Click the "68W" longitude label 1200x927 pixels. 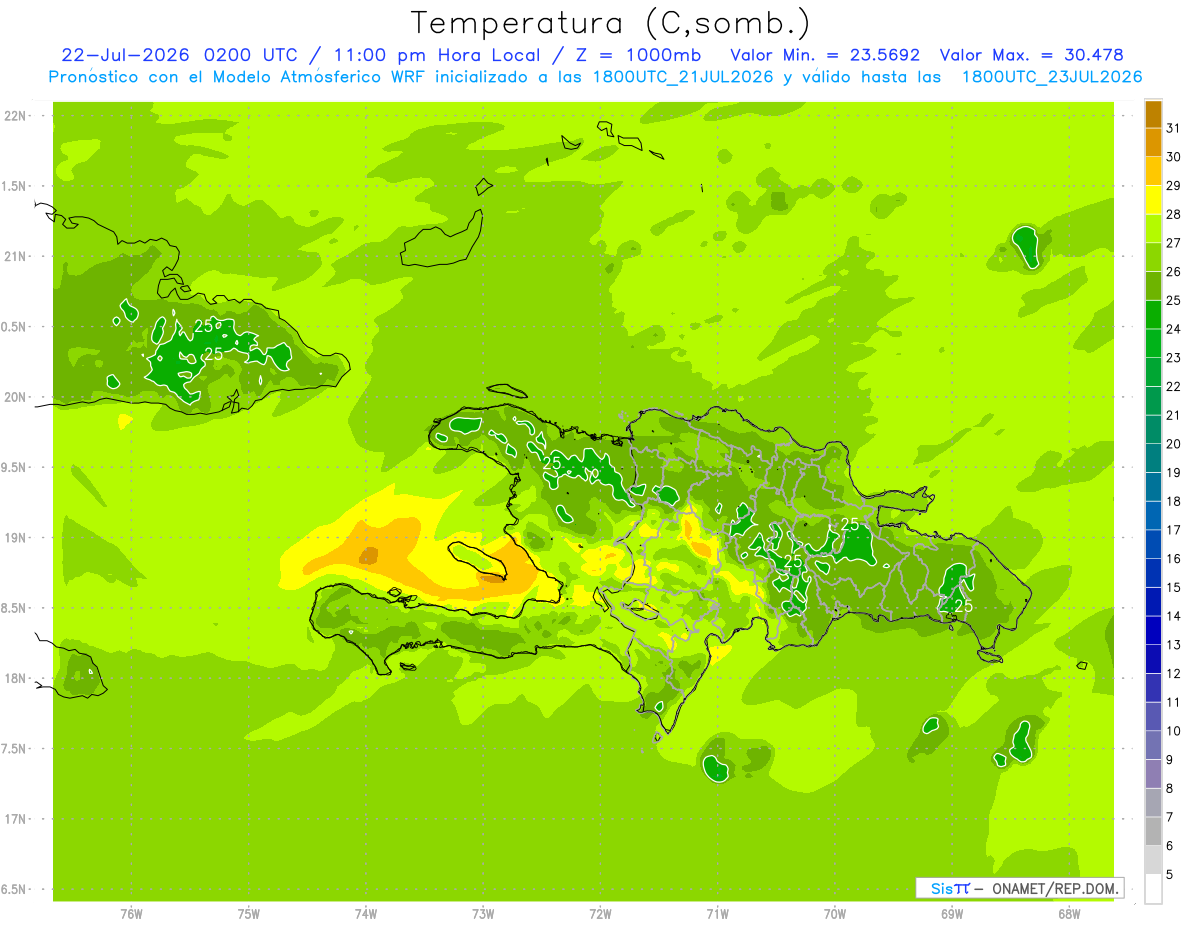(1069, 913)
